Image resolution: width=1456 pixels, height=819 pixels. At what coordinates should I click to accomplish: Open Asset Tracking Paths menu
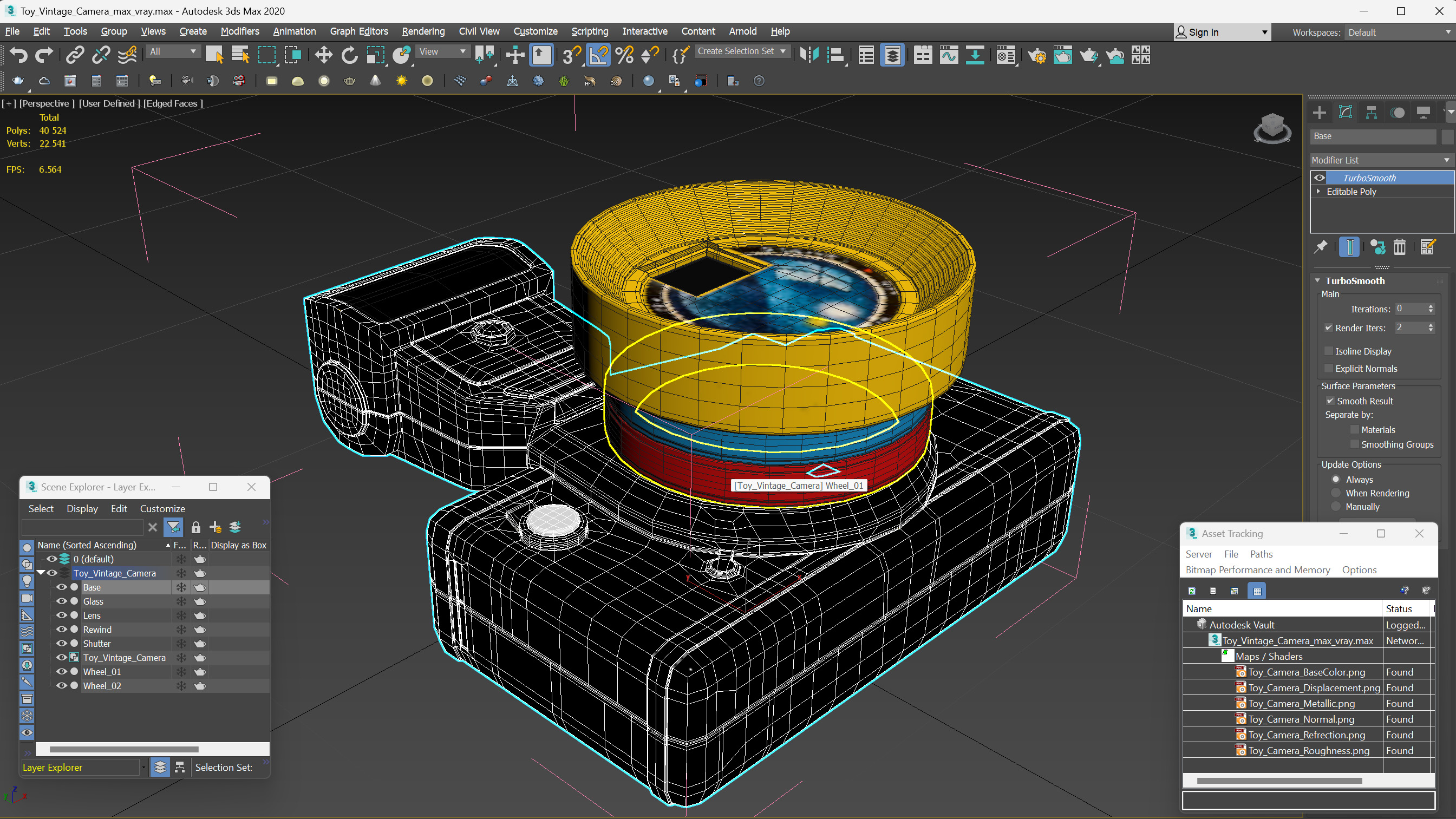(x=1261, y=554)
